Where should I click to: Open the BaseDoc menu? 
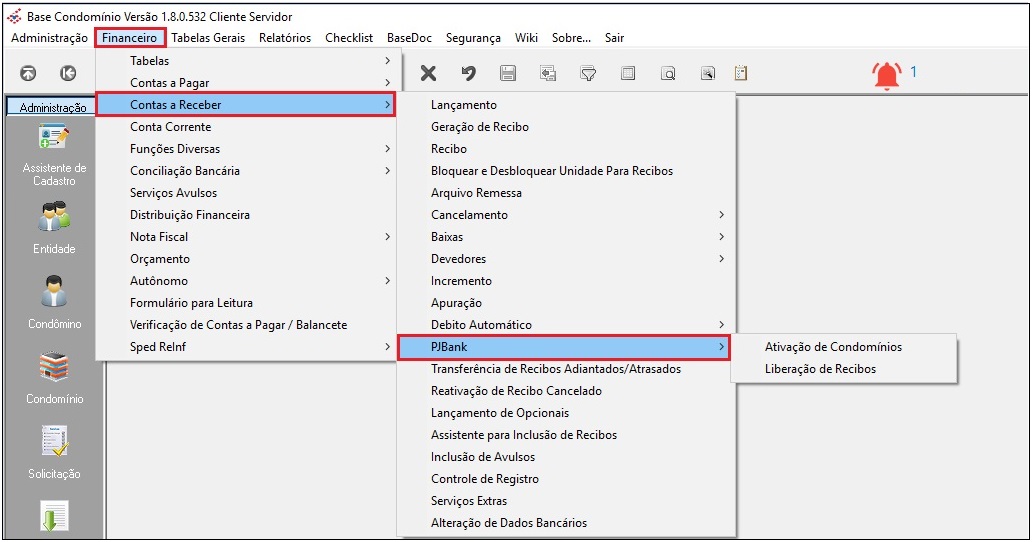[x=409, y=38]
